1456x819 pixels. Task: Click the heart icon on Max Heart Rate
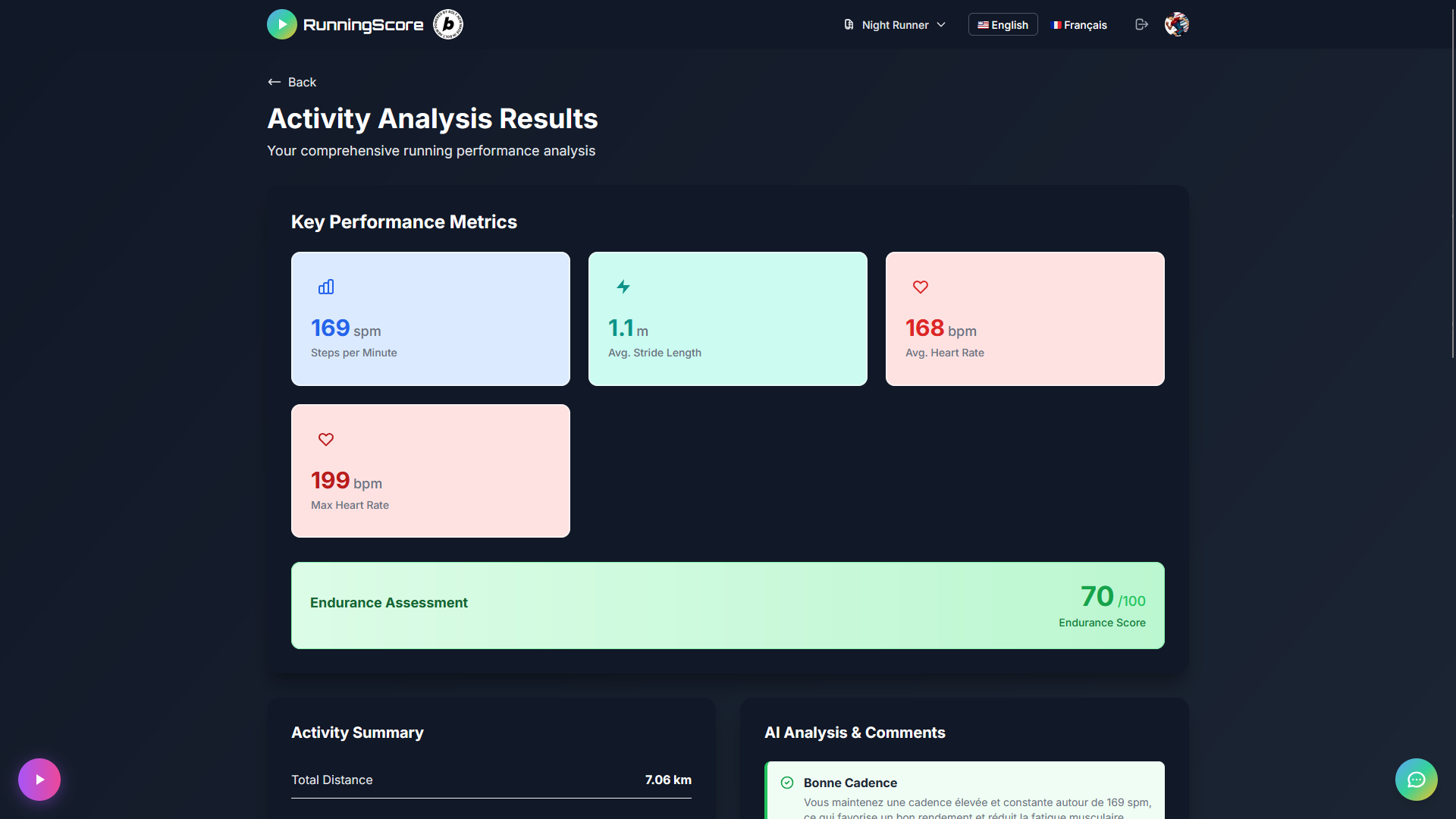click(326, 439)
